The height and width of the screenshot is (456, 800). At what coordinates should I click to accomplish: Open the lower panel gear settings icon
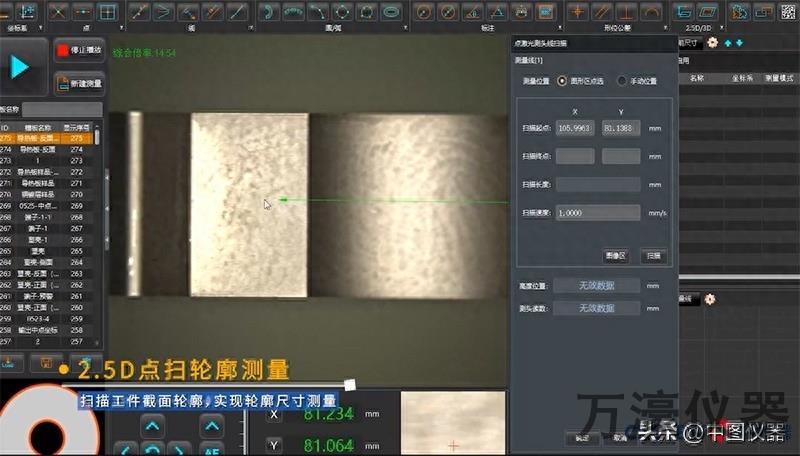click(710, 299)
